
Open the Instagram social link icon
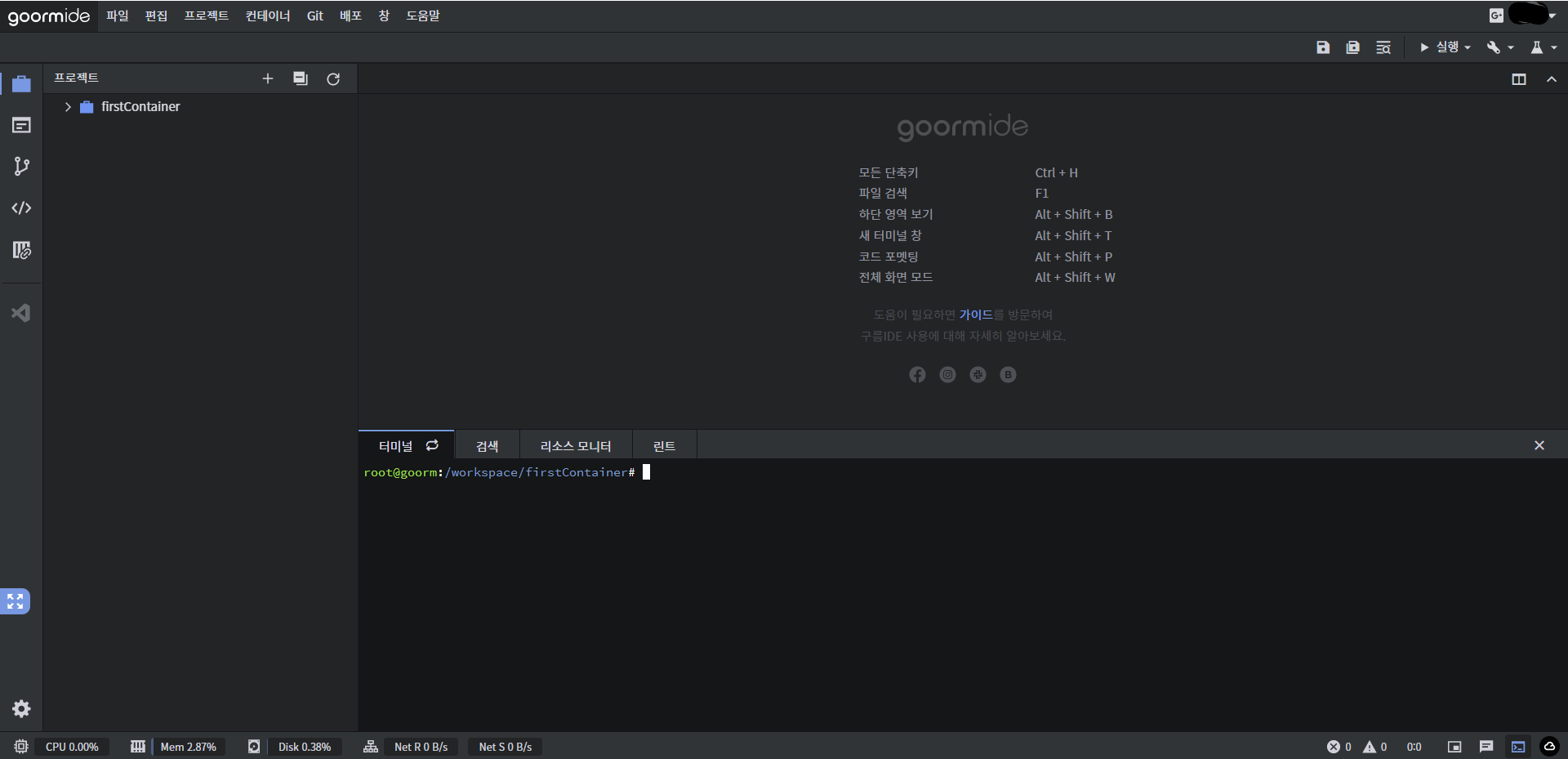(947, 374)
